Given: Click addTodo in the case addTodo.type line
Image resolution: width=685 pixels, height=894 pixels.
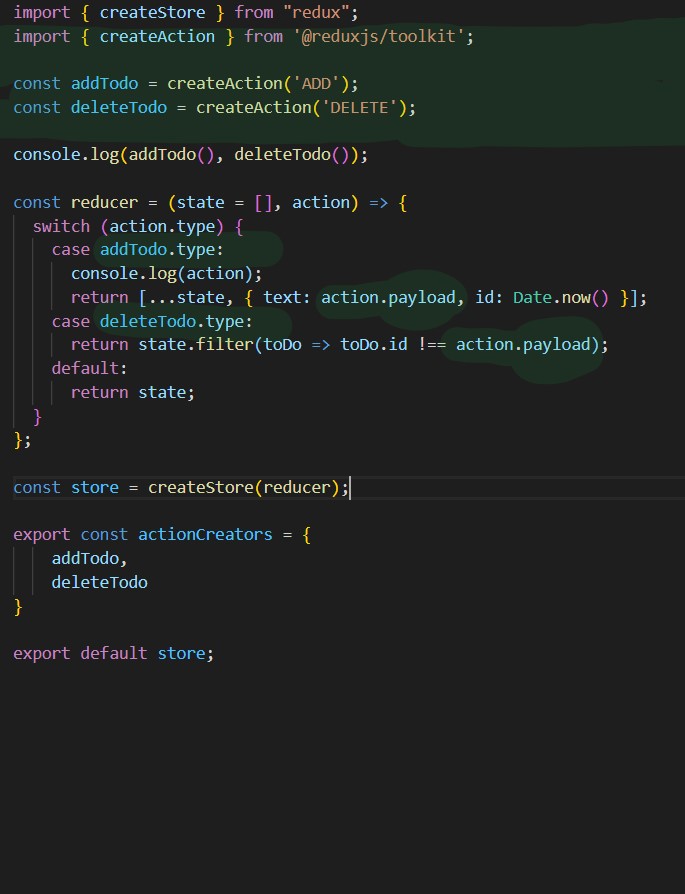Looking at the screenshot, I should 133,250.
